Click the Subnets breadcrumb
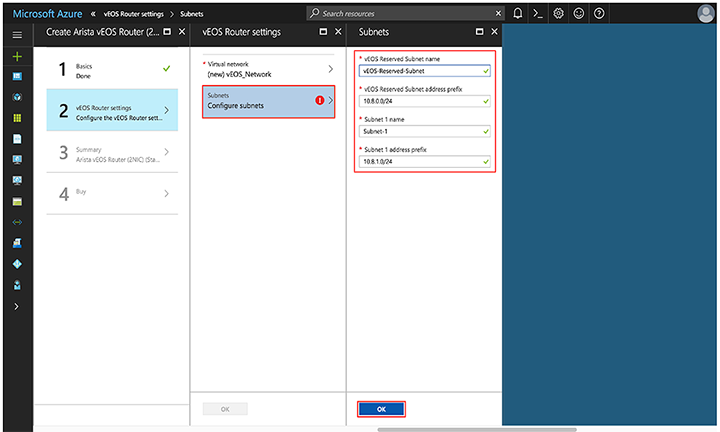720x432 pixels. (191, 14)
